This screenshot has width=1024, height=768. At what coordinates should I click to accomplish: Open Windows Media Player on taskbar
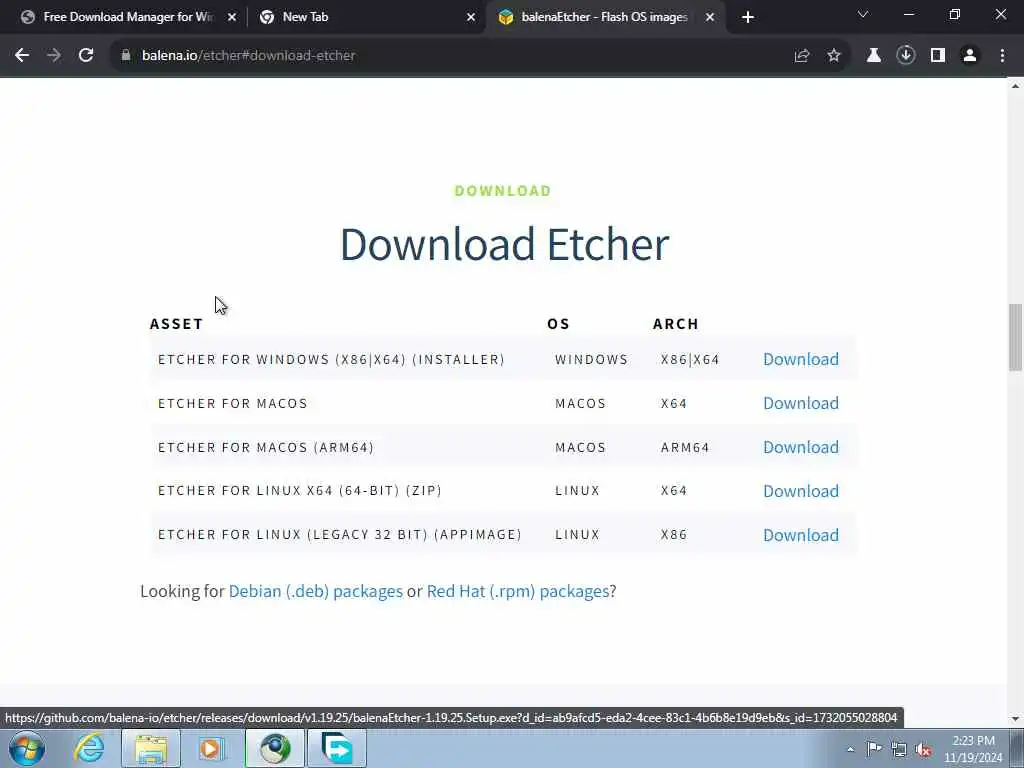(212, 748)
